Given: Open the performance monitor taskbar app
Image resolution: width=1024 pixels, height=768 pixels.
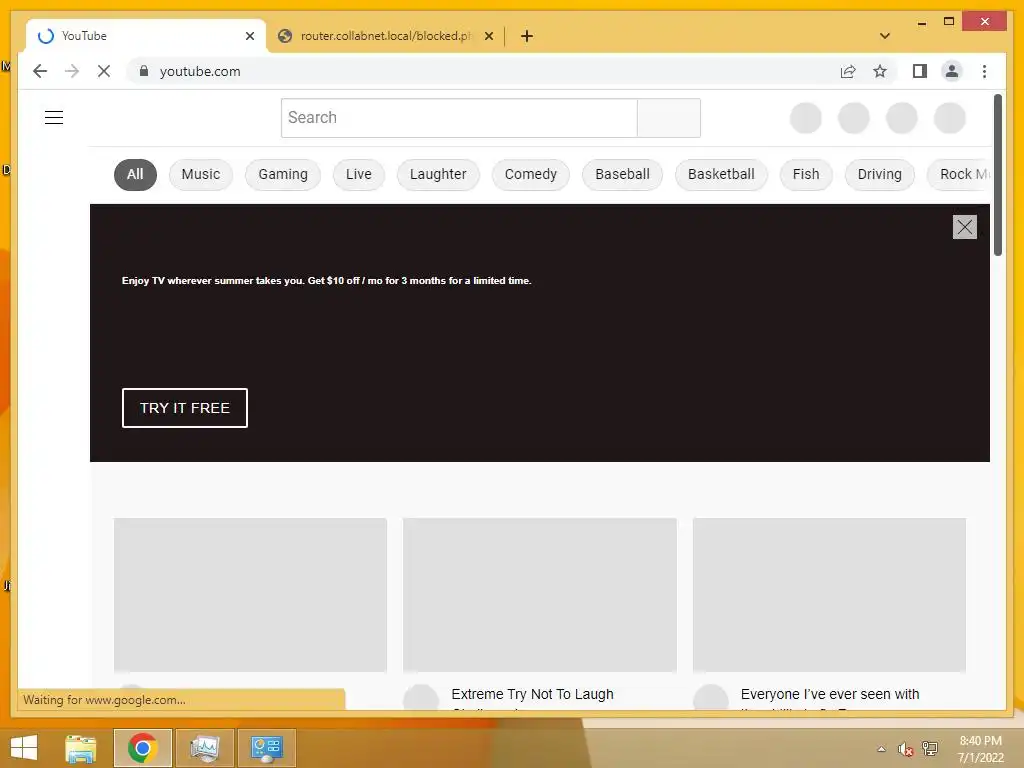Looking at the screenshot, I should pos(204,748).
